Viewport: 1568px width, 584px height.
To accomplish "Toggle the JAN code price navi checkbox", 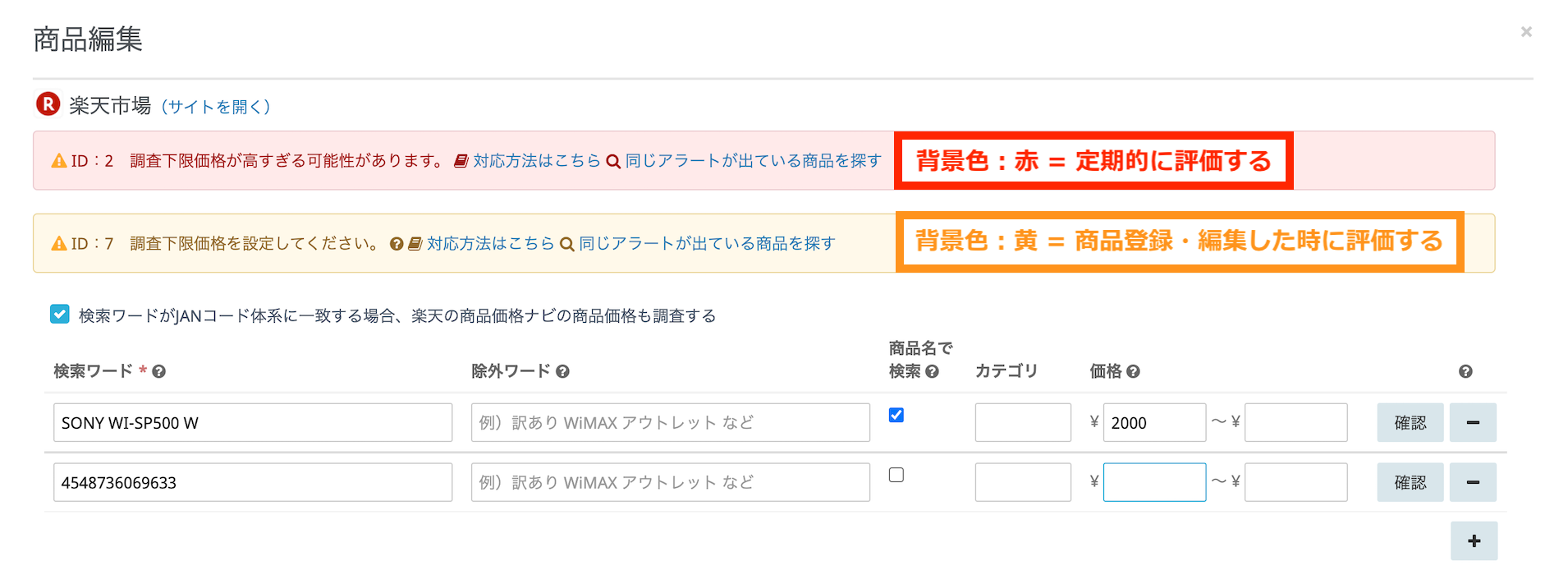I will [x=60, y=315].
